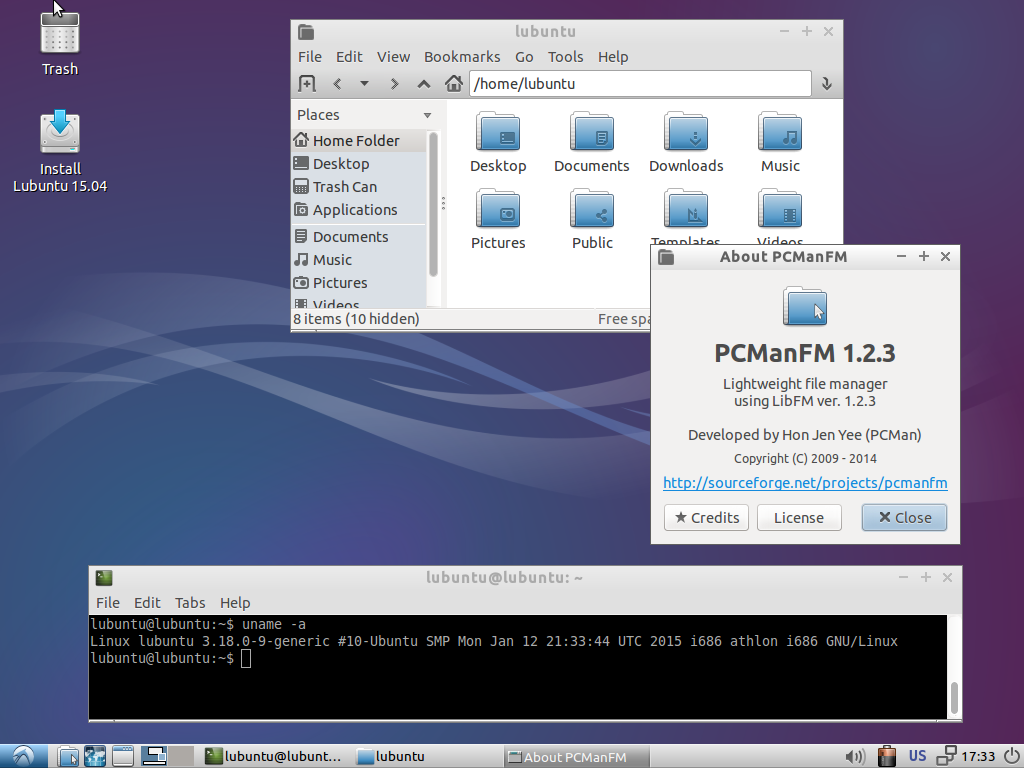
Task: Click the power/logout icon in panel
Action: (1010, 756)
